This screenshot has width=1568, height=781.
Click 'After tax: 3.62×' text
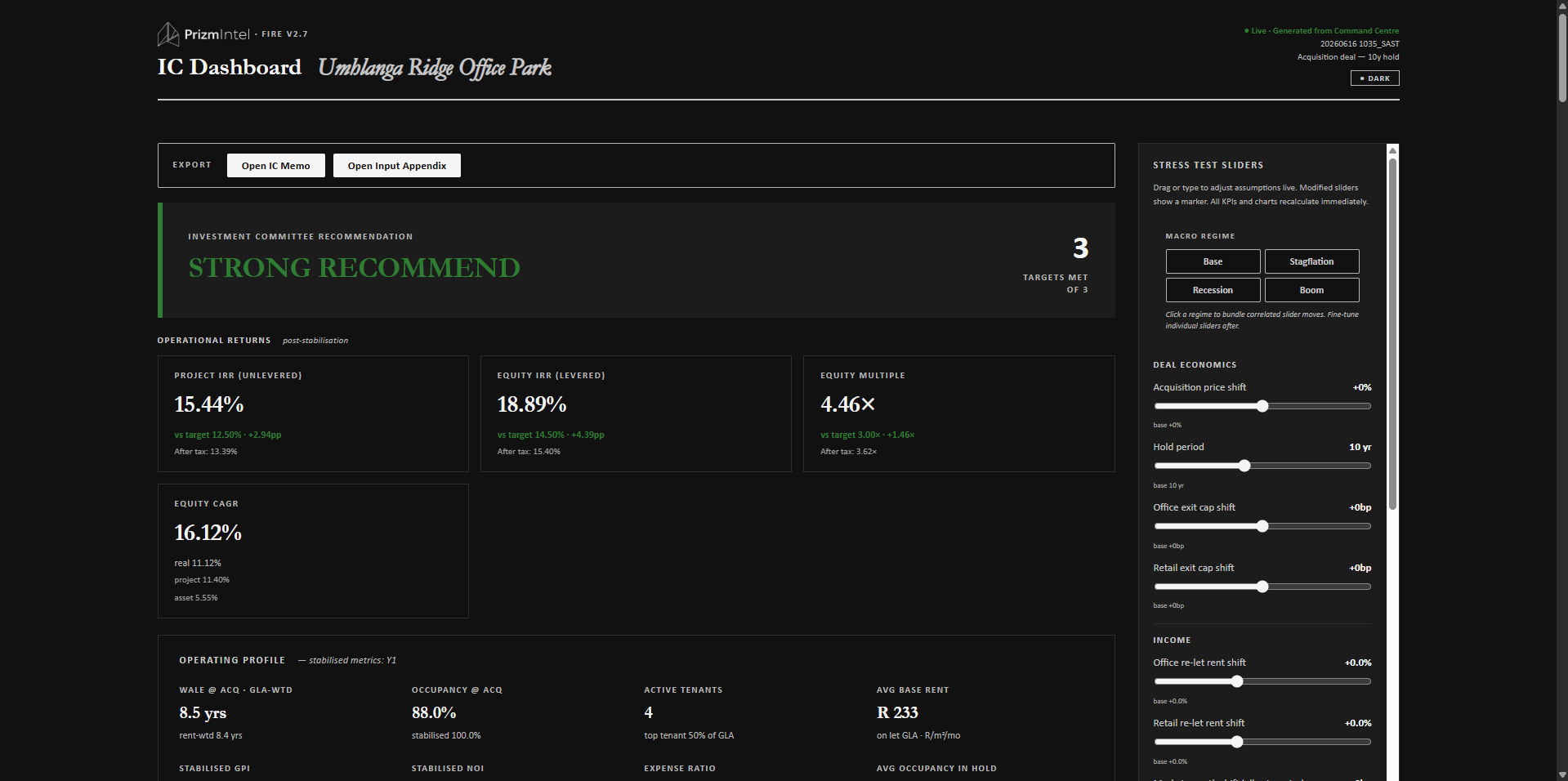(849, 452)
